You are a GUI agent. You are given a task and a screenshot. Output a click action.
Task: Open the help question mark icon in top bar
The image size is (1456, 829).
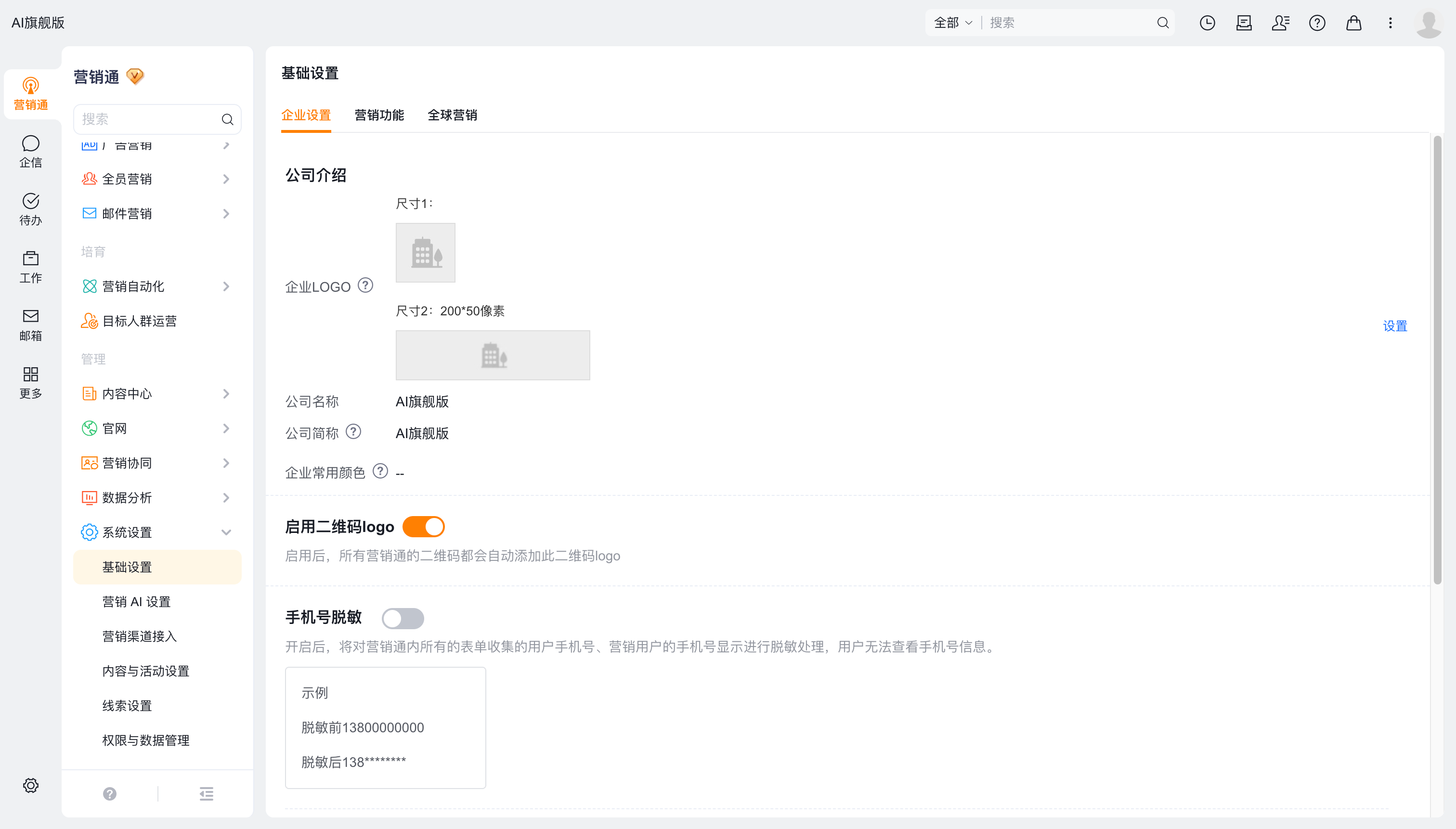(1317, 23)
